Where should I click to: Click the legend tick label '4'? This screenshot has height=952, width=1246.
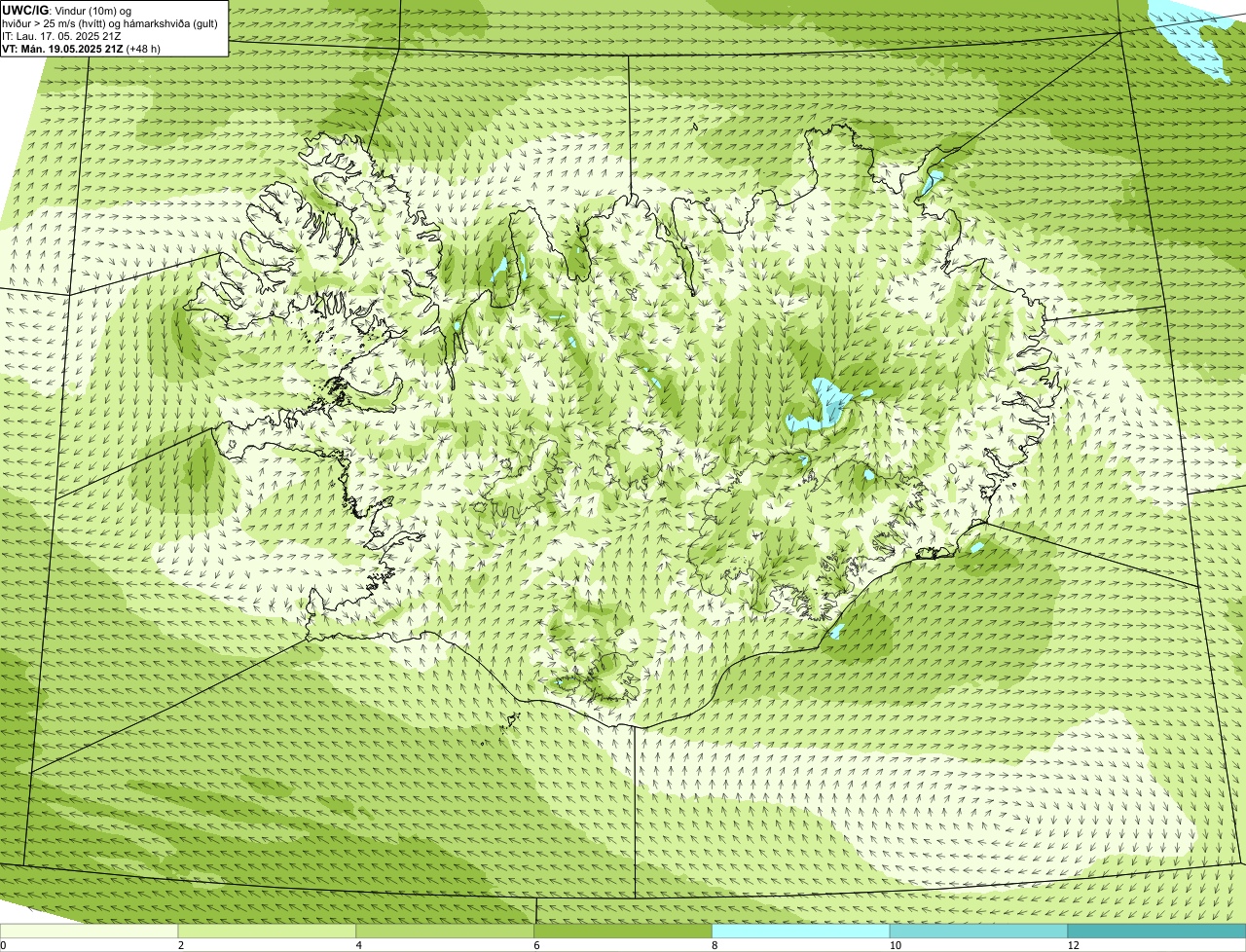click(x=359, y=945)
